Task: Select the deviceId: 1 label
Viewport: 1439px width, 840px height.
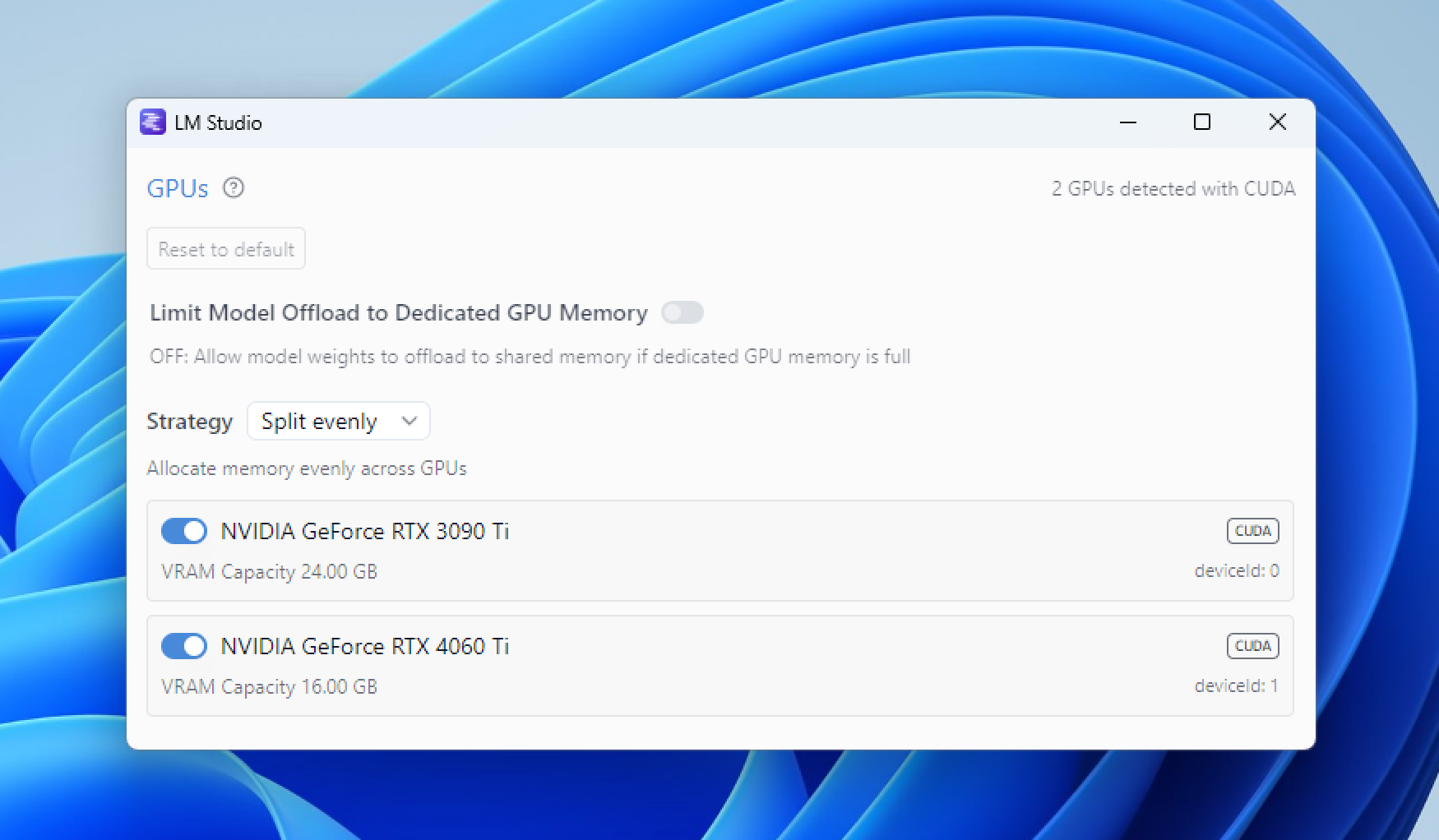Action: click(x=1236, y=685)
